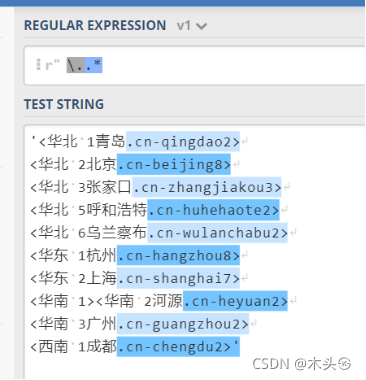Click the highlighted \. token in the regex
This screenshot has height=380, width=366.
coord(75,65)
